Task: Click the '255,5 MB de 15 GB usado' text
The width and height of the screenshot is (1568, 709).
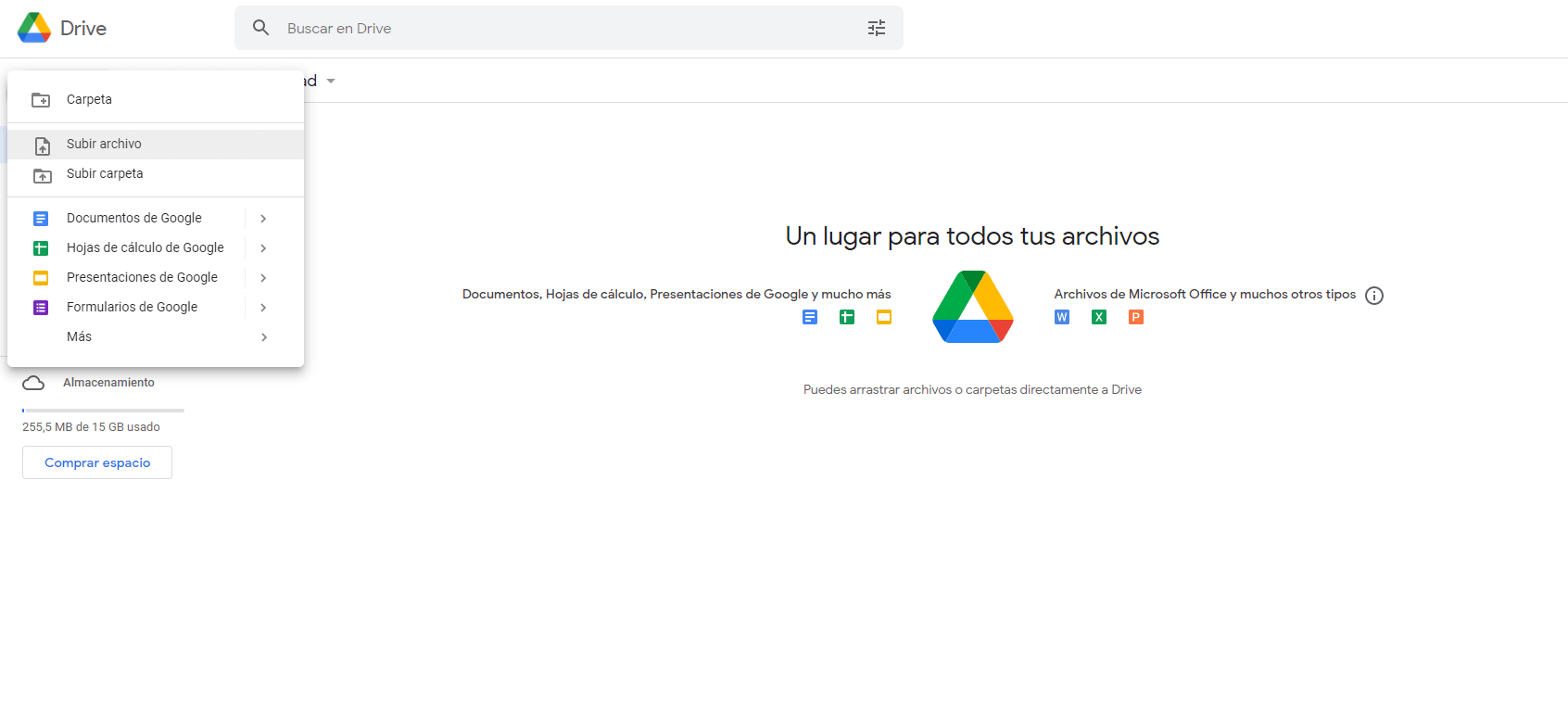Action: (x=91, y=427)
